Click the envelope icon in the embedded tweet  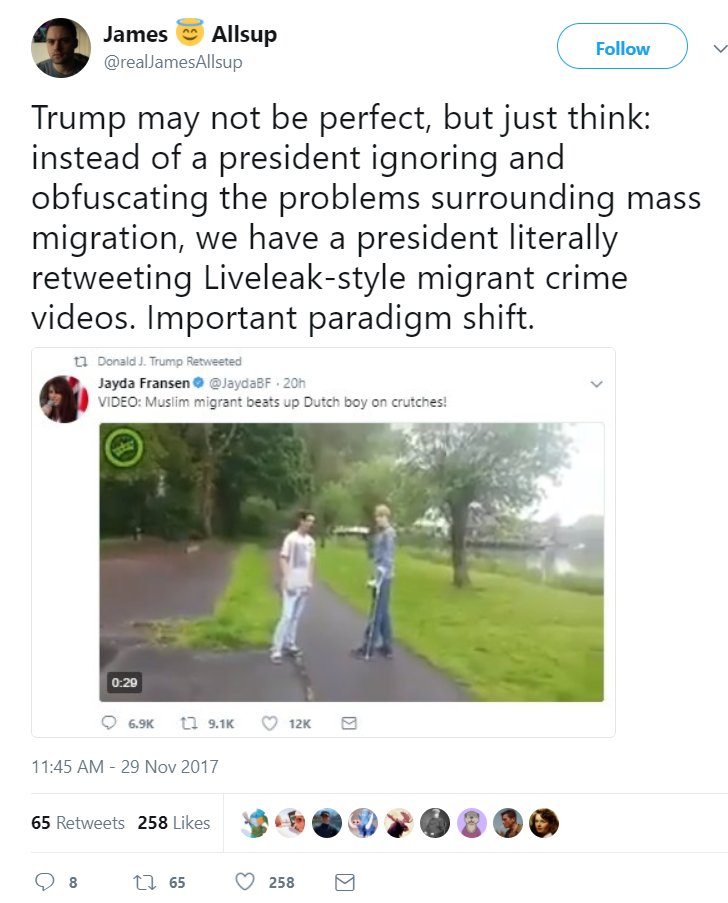click(x=349, y=723)
